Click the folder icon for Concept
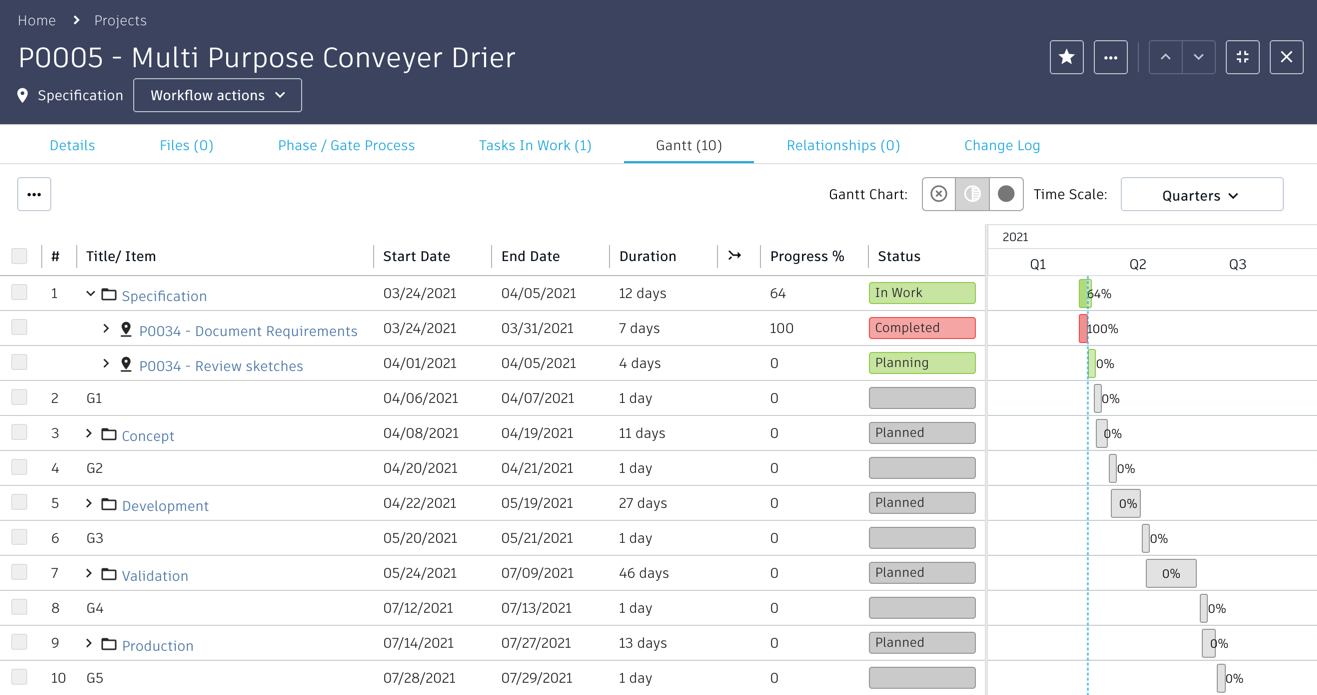The image size is (1317, 695). tap(109, 435)
